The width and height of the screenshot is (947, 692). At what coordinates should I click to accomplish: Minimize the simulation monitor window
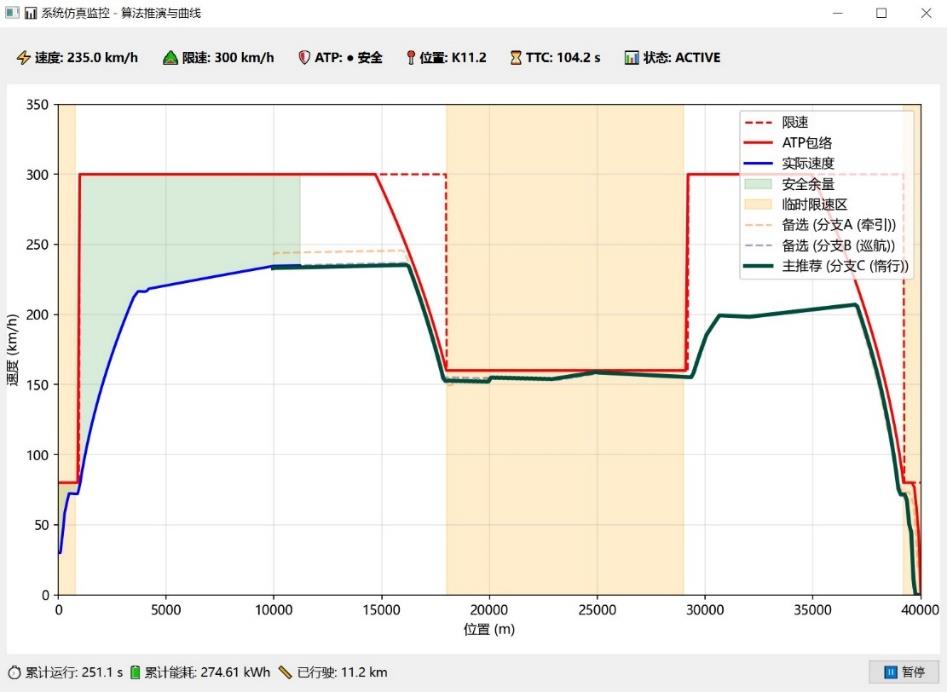point(838,13)
